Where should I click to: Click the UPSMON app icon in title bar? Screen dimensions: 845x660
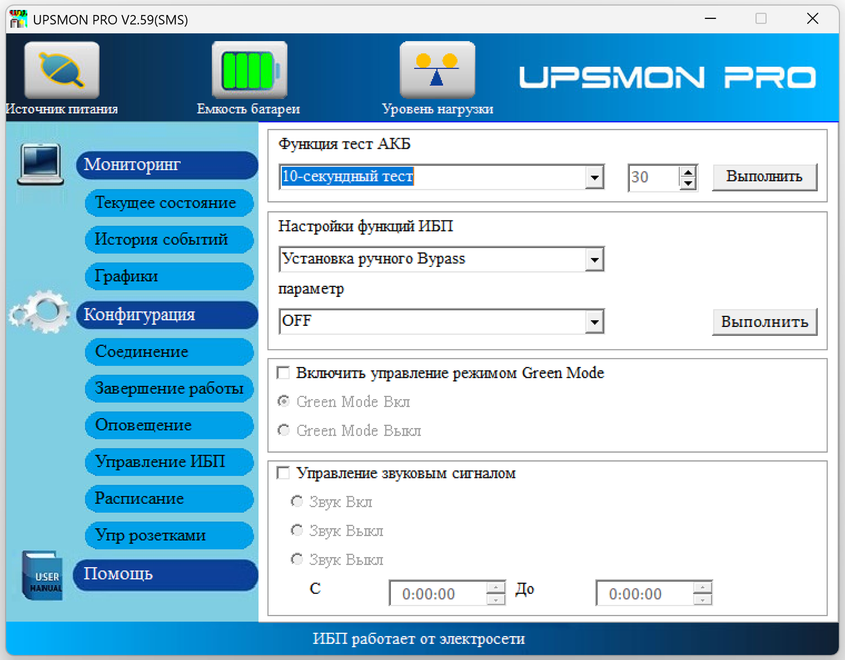[18, 19]
